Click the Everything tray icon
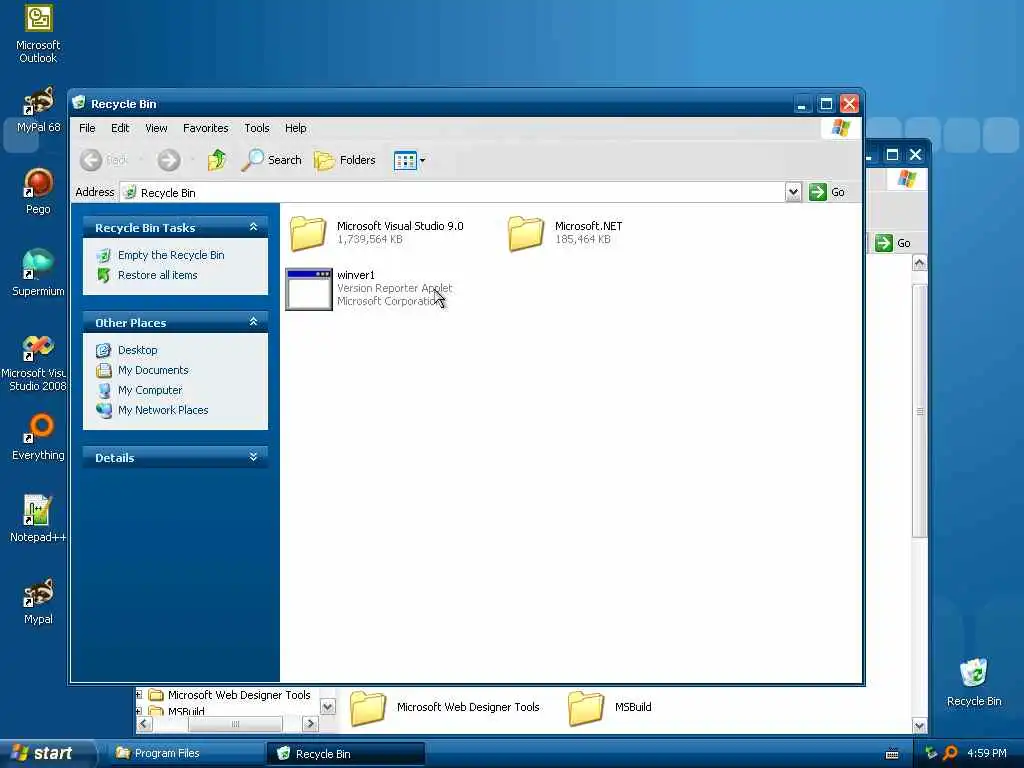The image size is (1024, 768). click(x=950, y=754)
